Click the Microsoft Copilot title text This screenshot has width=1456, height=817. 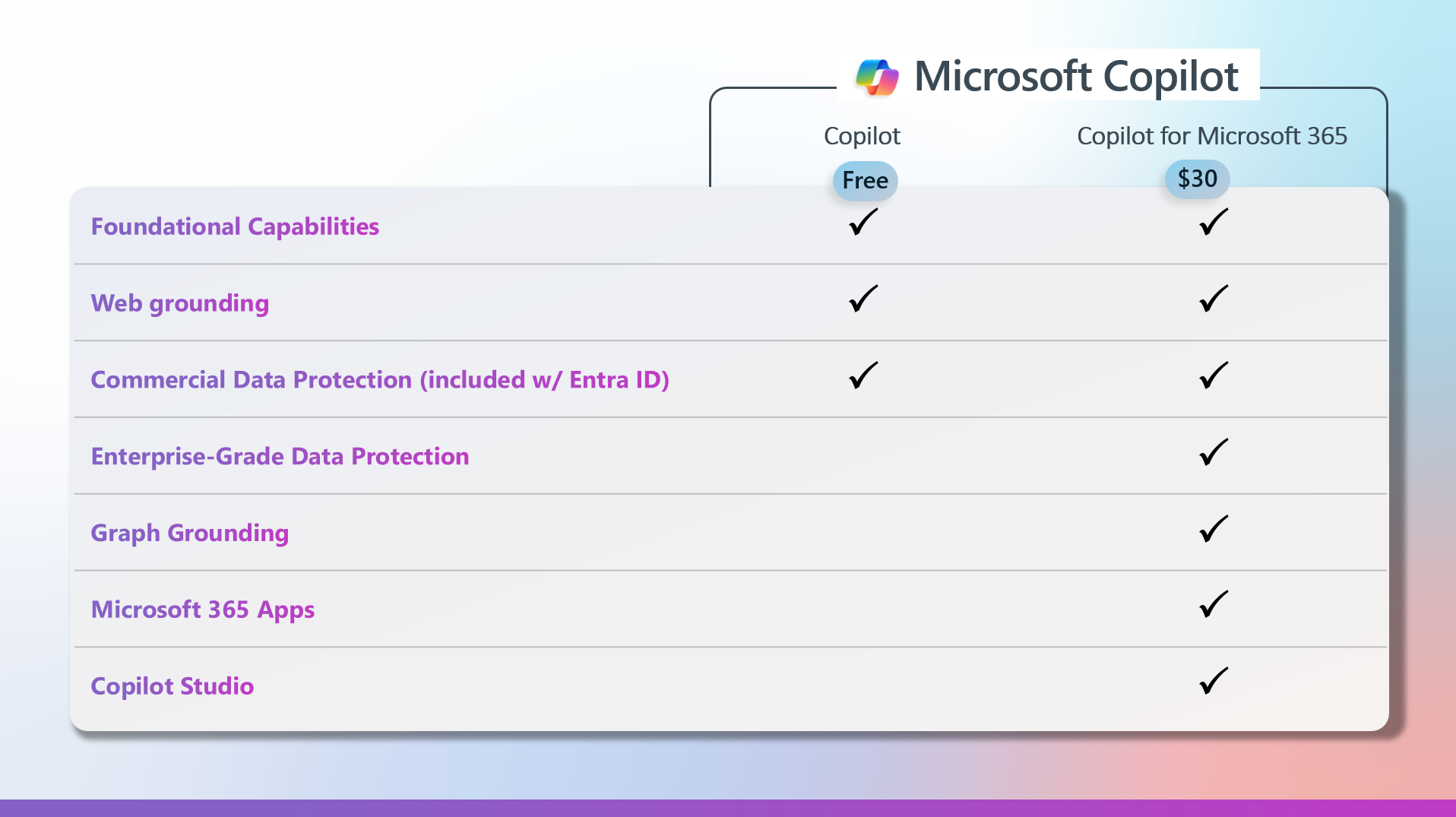click(x=1075, y=77)
